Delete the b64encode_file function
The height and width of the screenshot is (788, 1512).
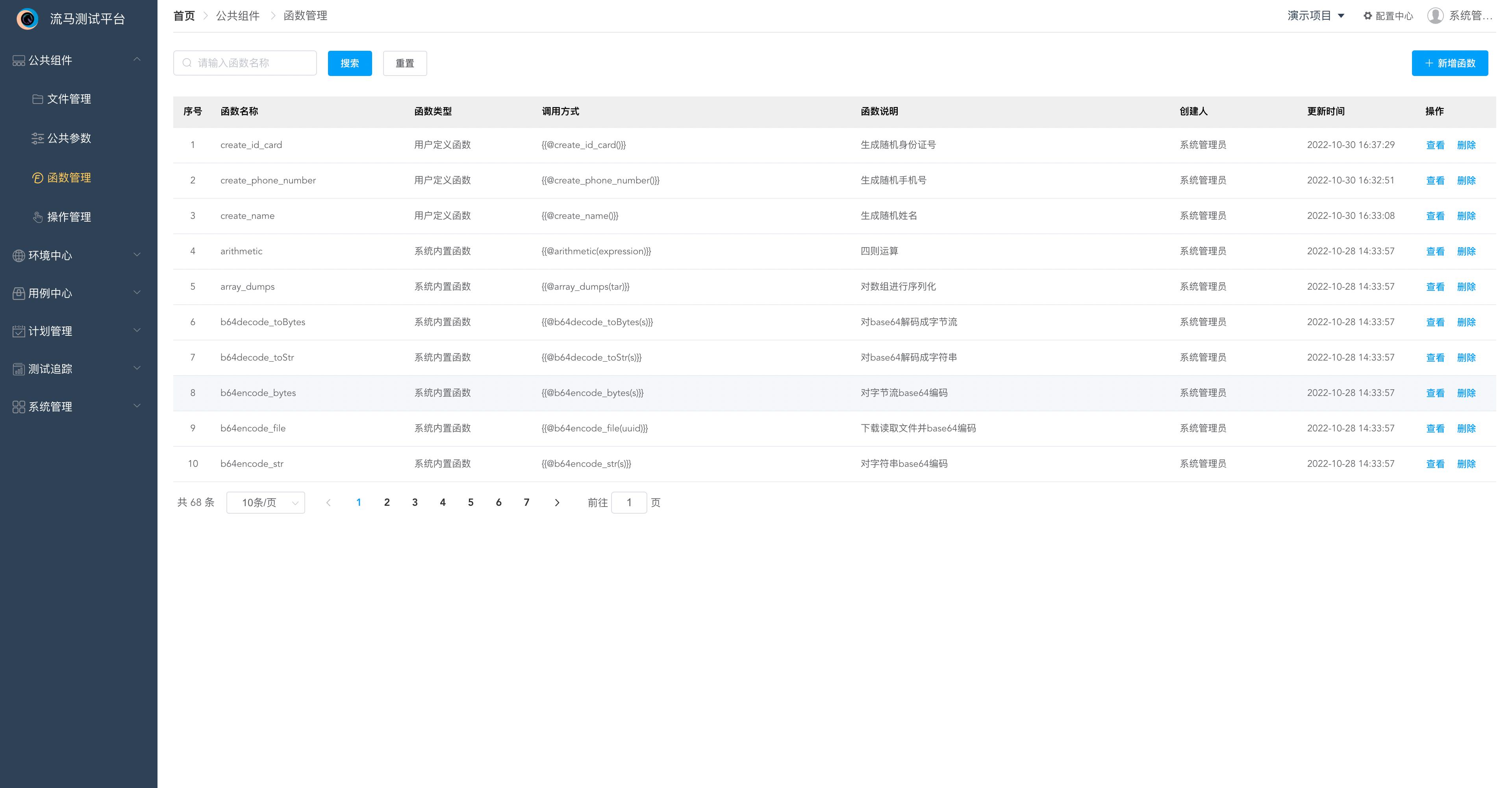click(1466, 428)
